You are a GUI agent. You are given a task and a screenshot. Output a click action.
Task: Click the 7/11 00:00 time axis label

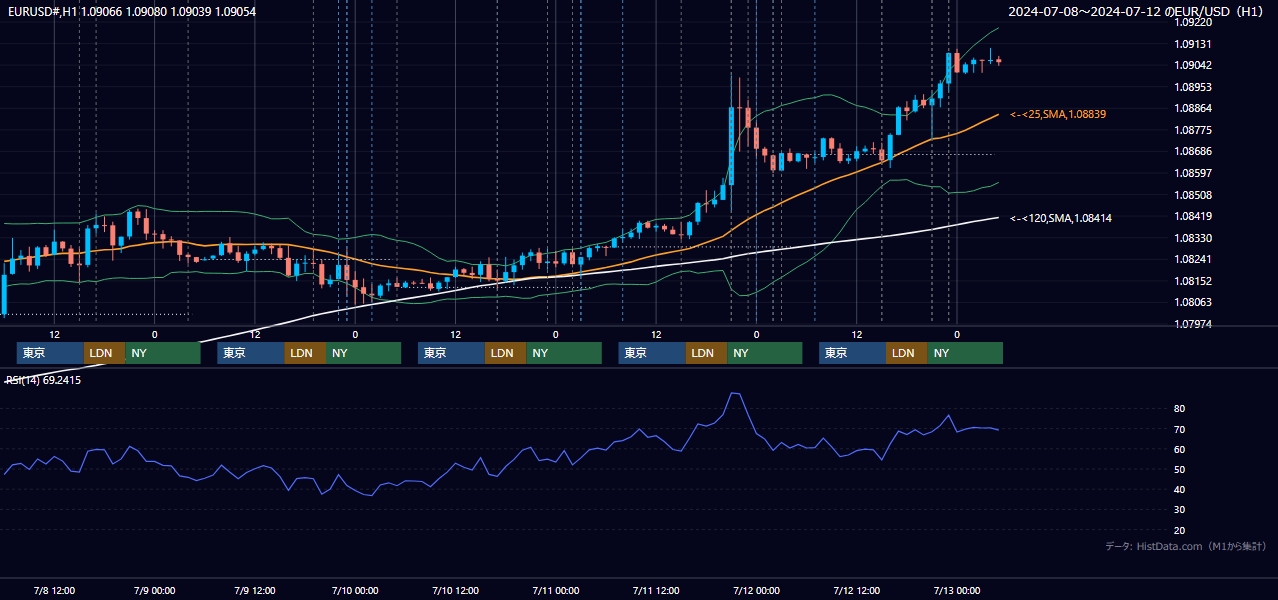coord(555,590)
